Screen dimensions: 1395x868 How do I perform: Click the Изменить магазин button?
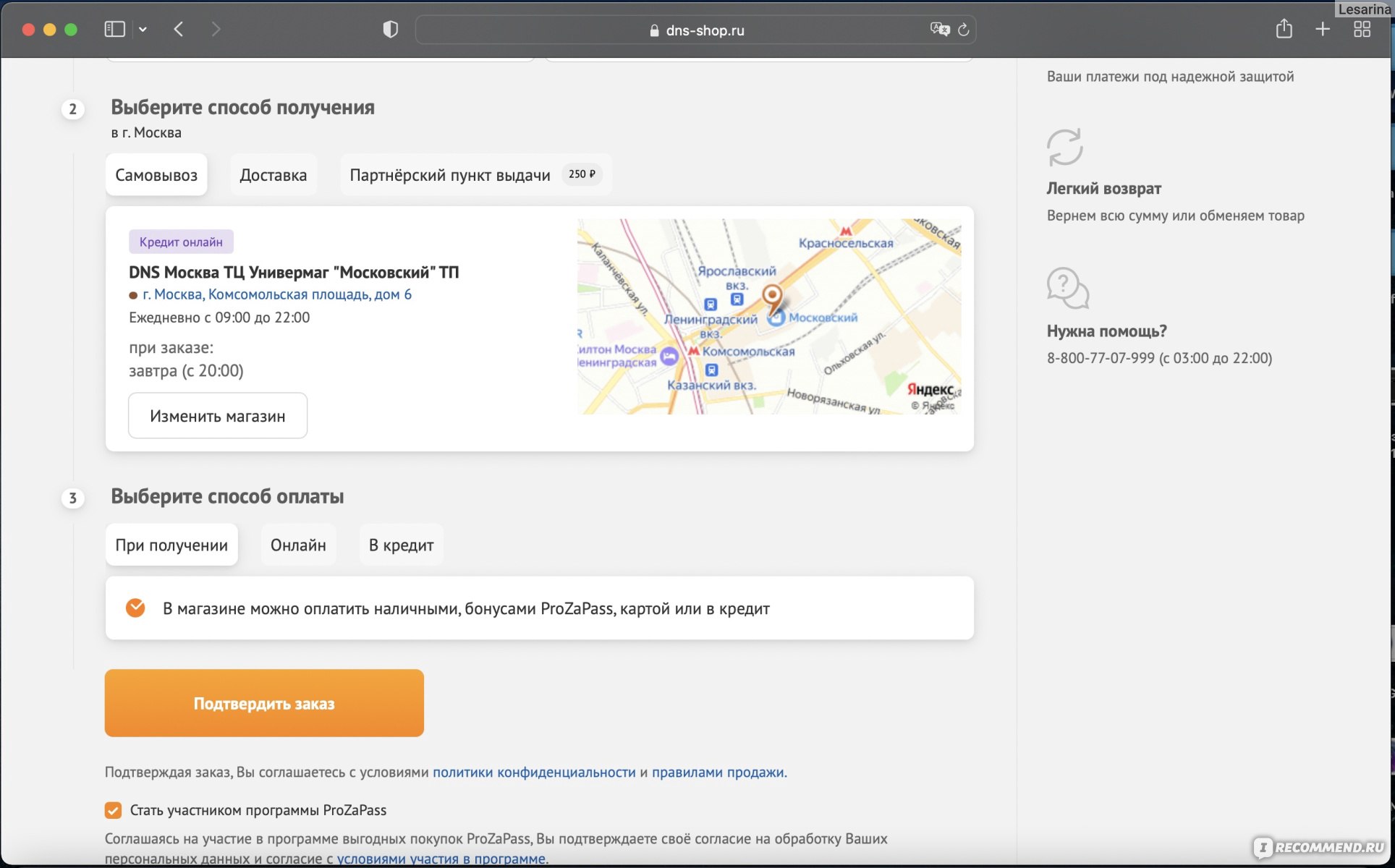tap(218, 416)
